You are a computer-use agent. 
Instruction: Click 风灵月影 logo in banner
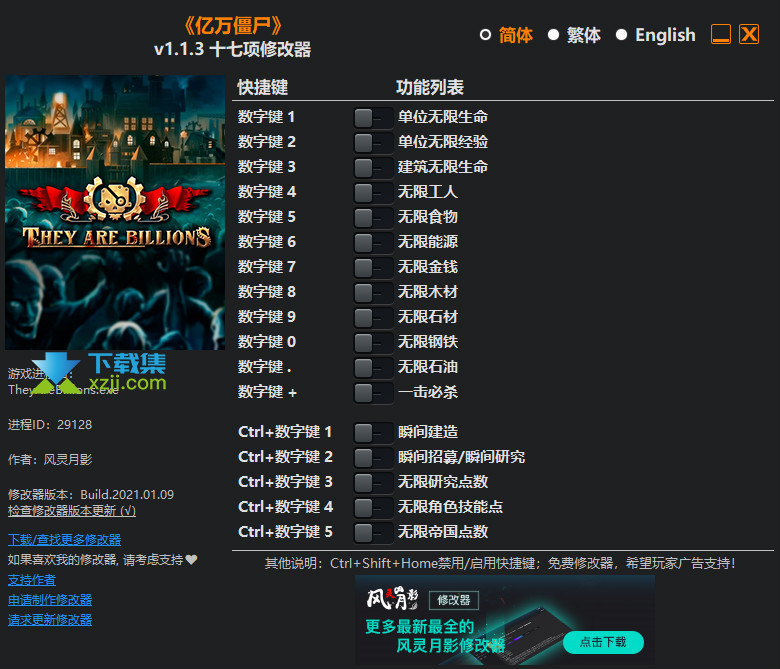click(x=392, y=598)
